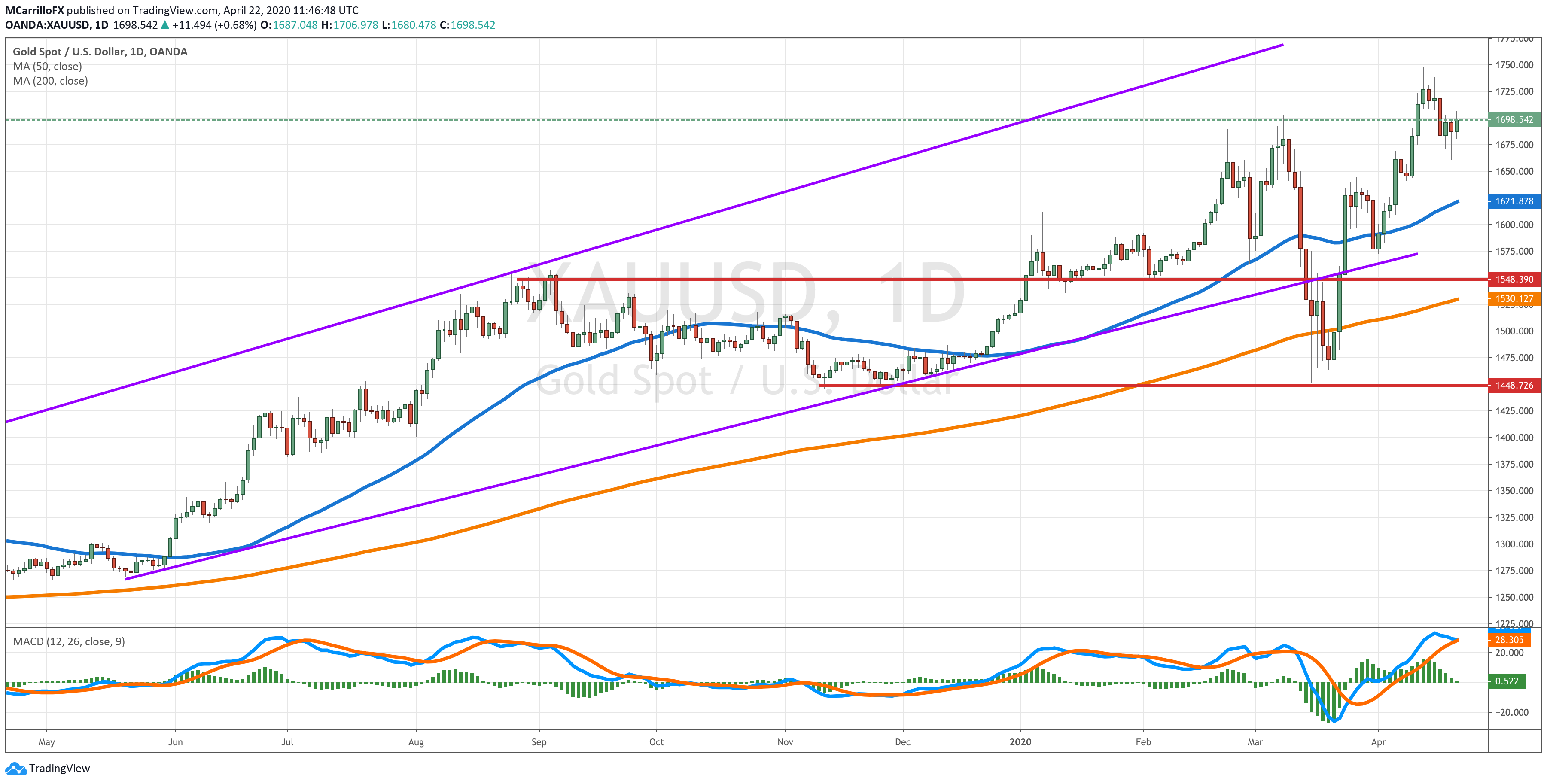Click the Nov label on time axis
Image resolution: width=1547 pixels, height=784 pixels.
tap(785, 742)
